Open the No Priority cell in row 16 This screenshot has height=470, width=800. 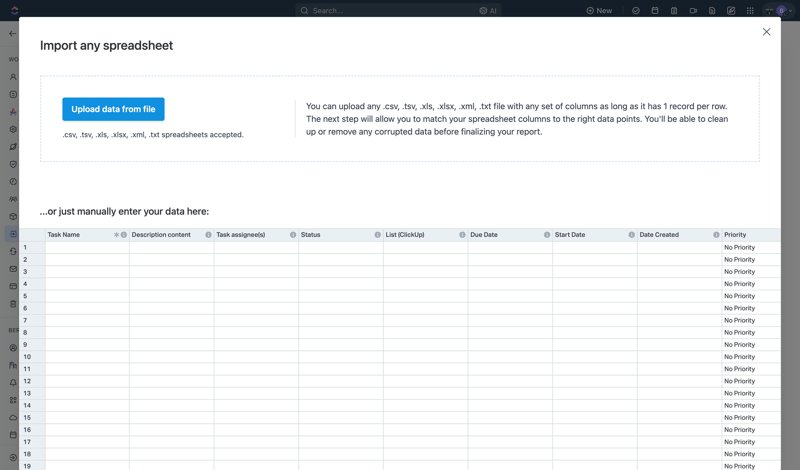coord(751,430)
